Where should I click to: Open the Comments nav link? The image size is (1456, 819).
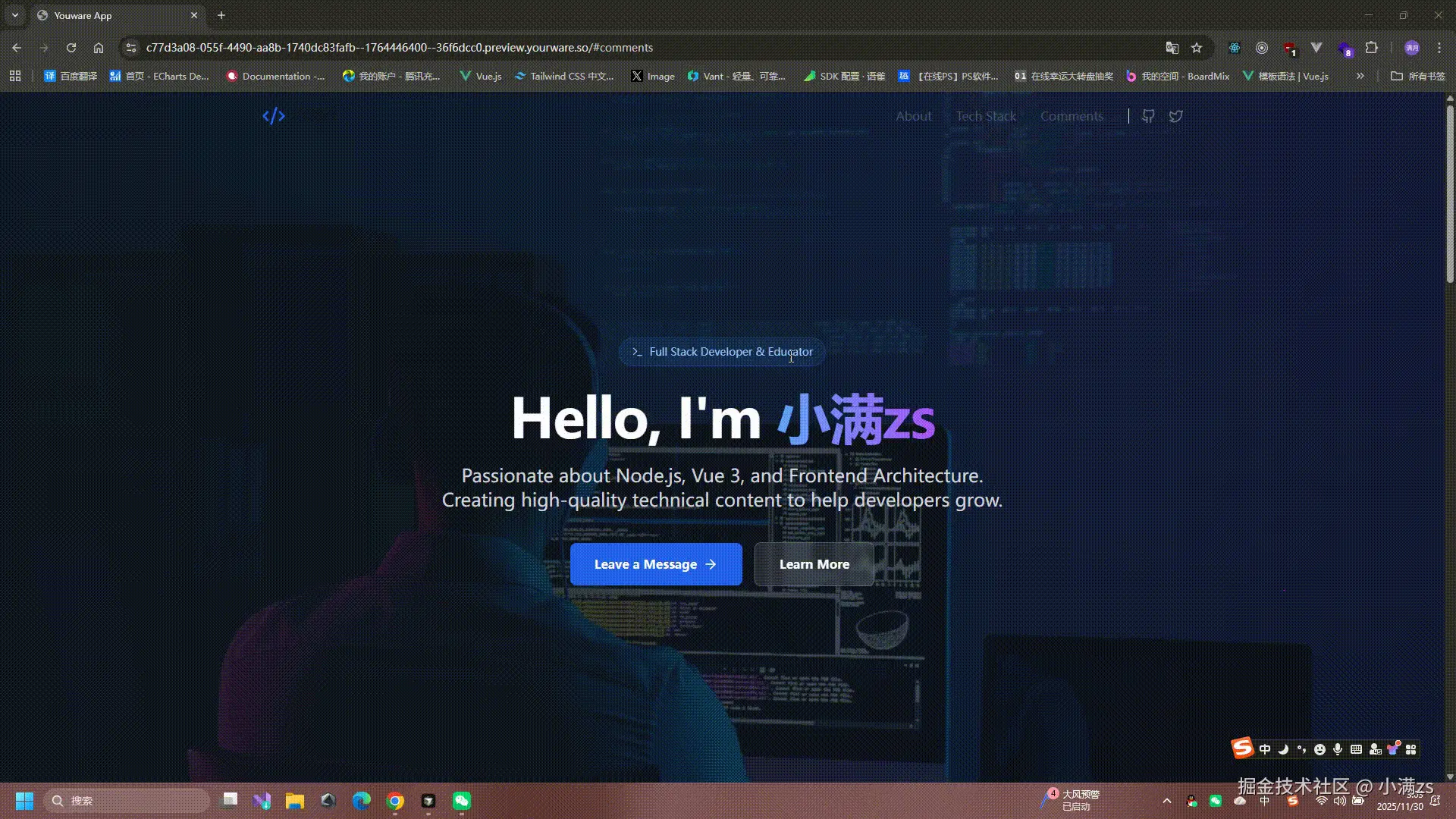click(x=1071, y=116)
